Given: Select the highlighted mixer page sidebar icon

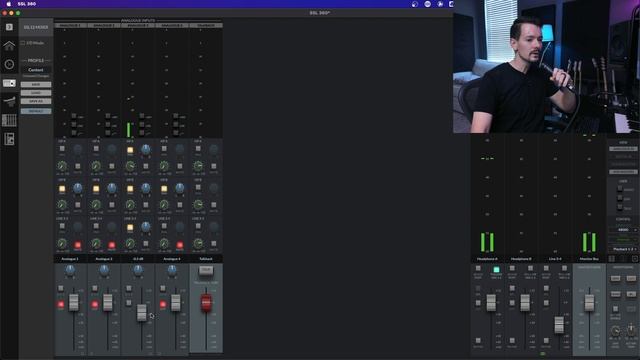Looking at the screenshot, I should [9, 83].
